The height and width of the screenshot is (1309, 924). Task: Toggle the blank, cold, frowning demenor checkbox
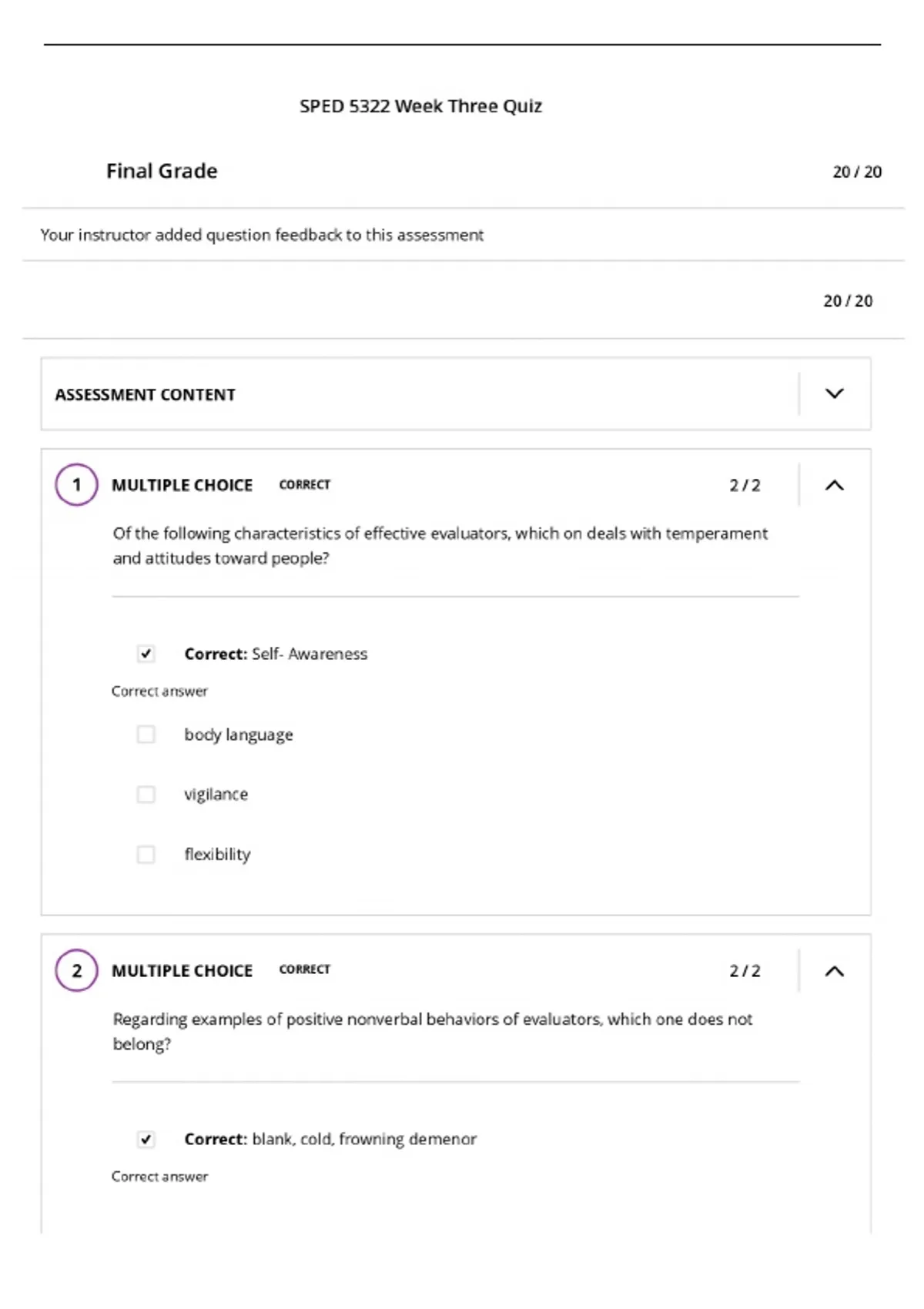[x=146, y=1139]
